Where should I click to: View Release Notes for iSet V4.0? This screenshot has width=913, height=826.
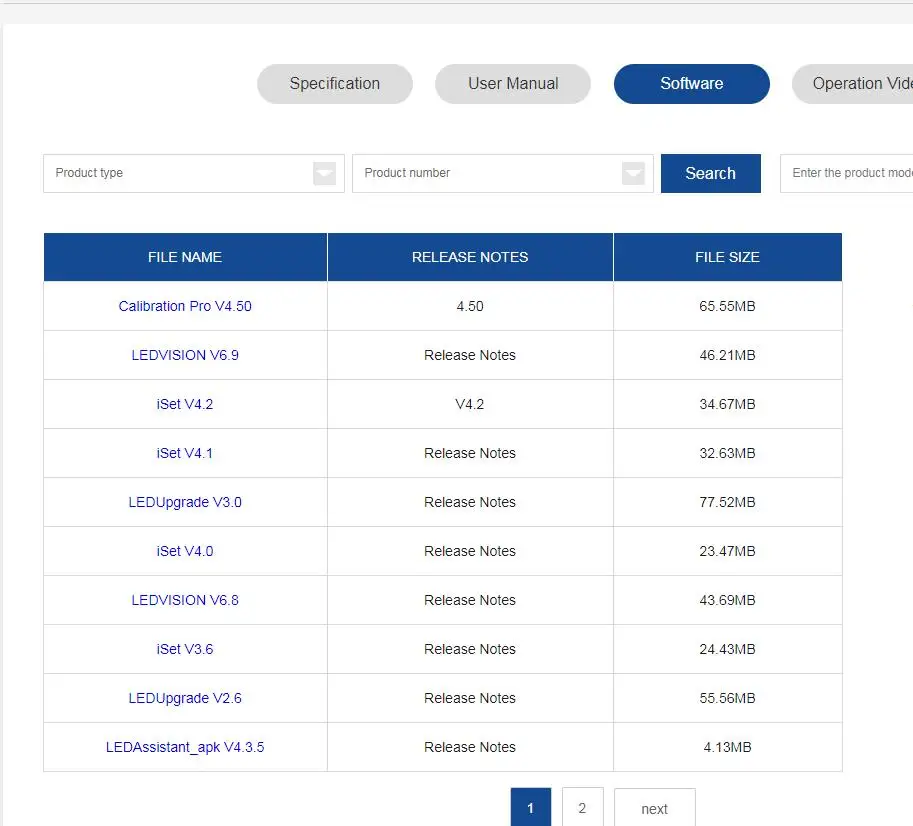click(x=470, y=551)
